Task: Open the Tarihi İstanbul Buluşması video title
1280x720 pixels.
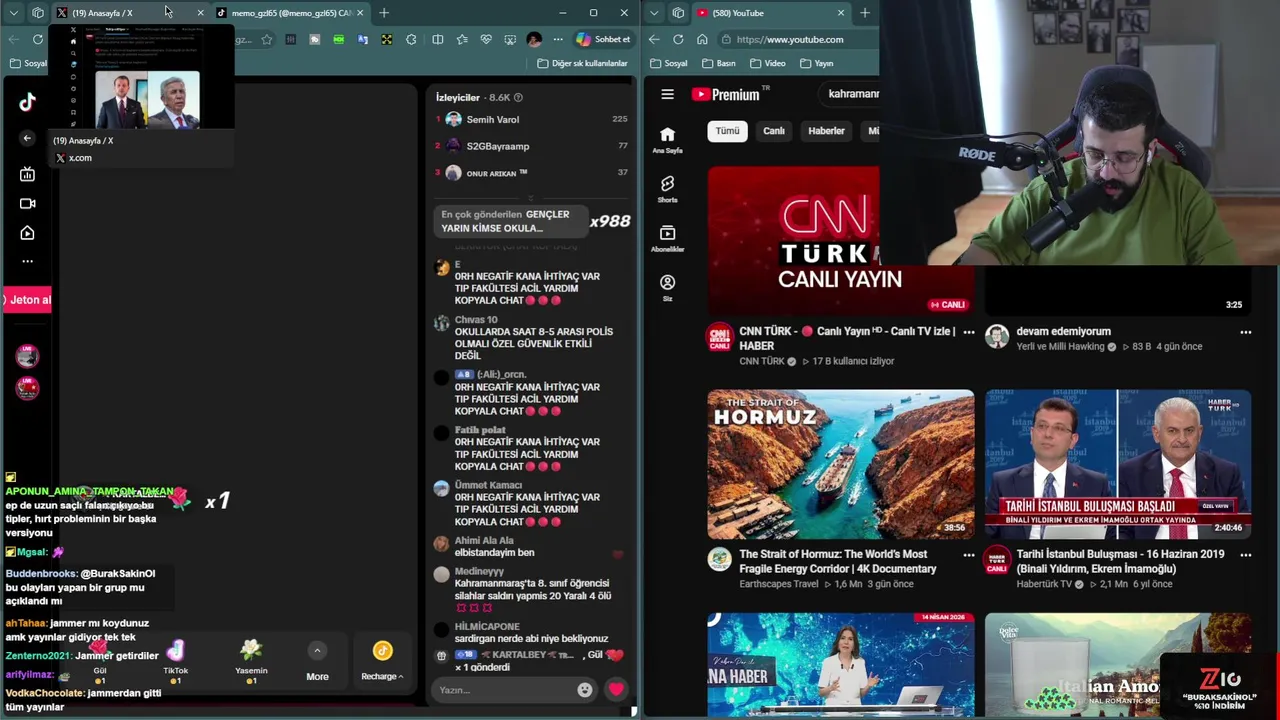Action: (x=1120, y=561)
